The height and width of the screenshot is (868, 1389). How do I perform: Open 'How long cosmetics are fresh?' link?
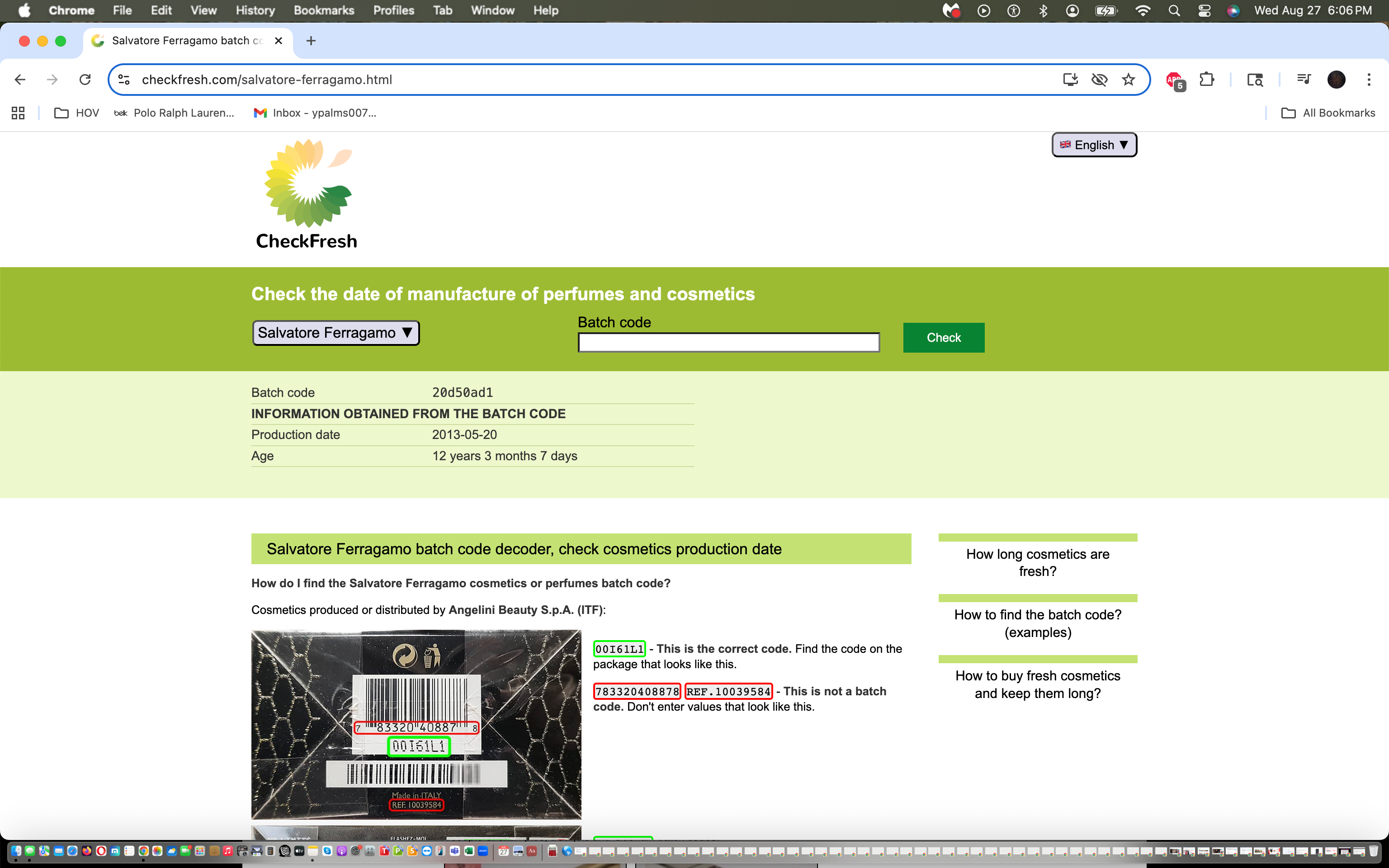point(1037,562)
